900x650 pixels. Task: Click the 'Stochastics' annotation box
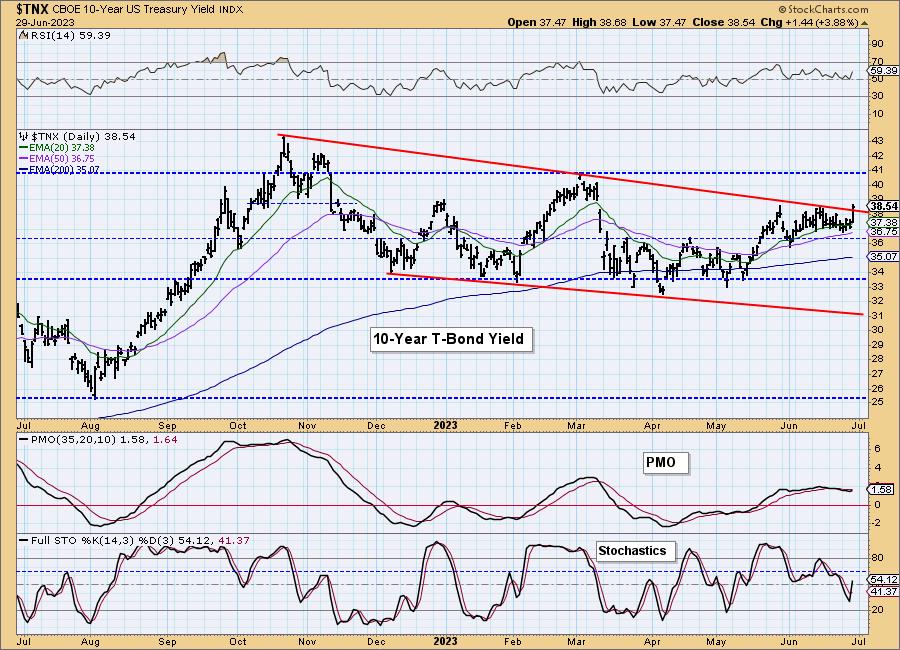point(635,551)
